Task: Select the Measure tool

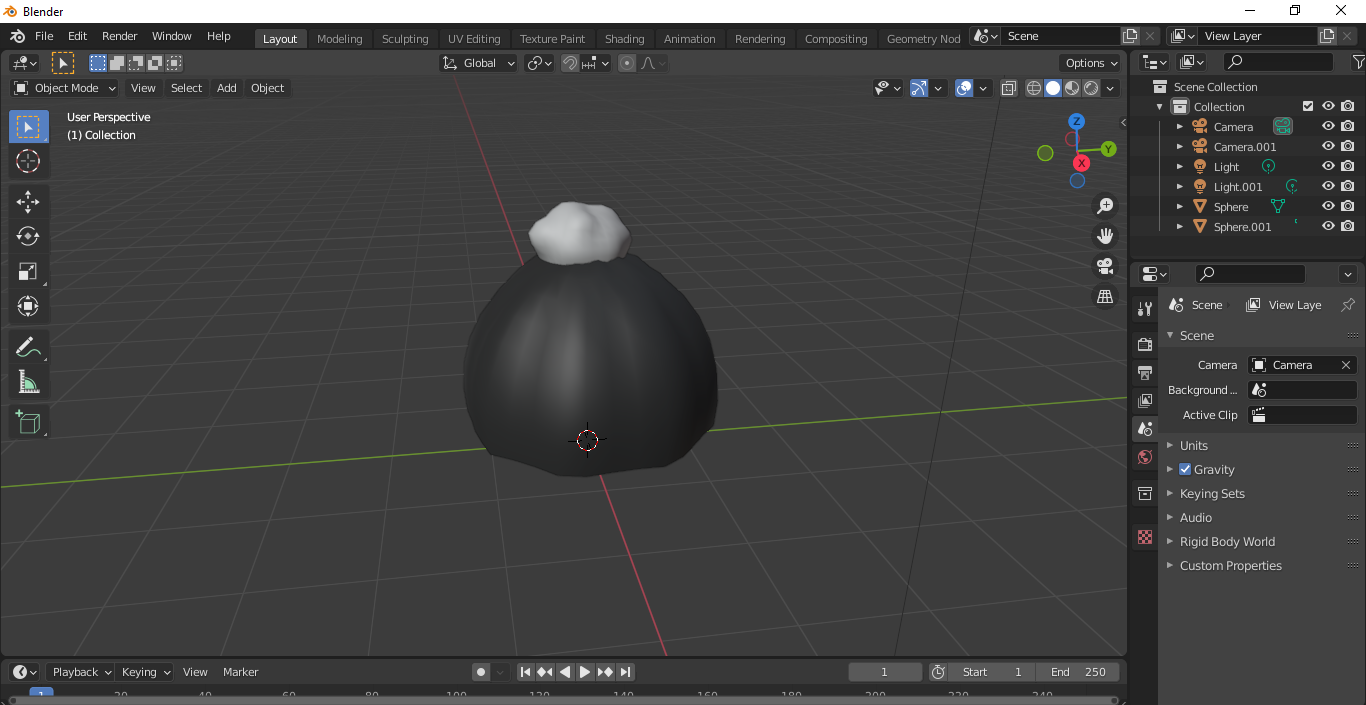Action: (x=28, y=383)
